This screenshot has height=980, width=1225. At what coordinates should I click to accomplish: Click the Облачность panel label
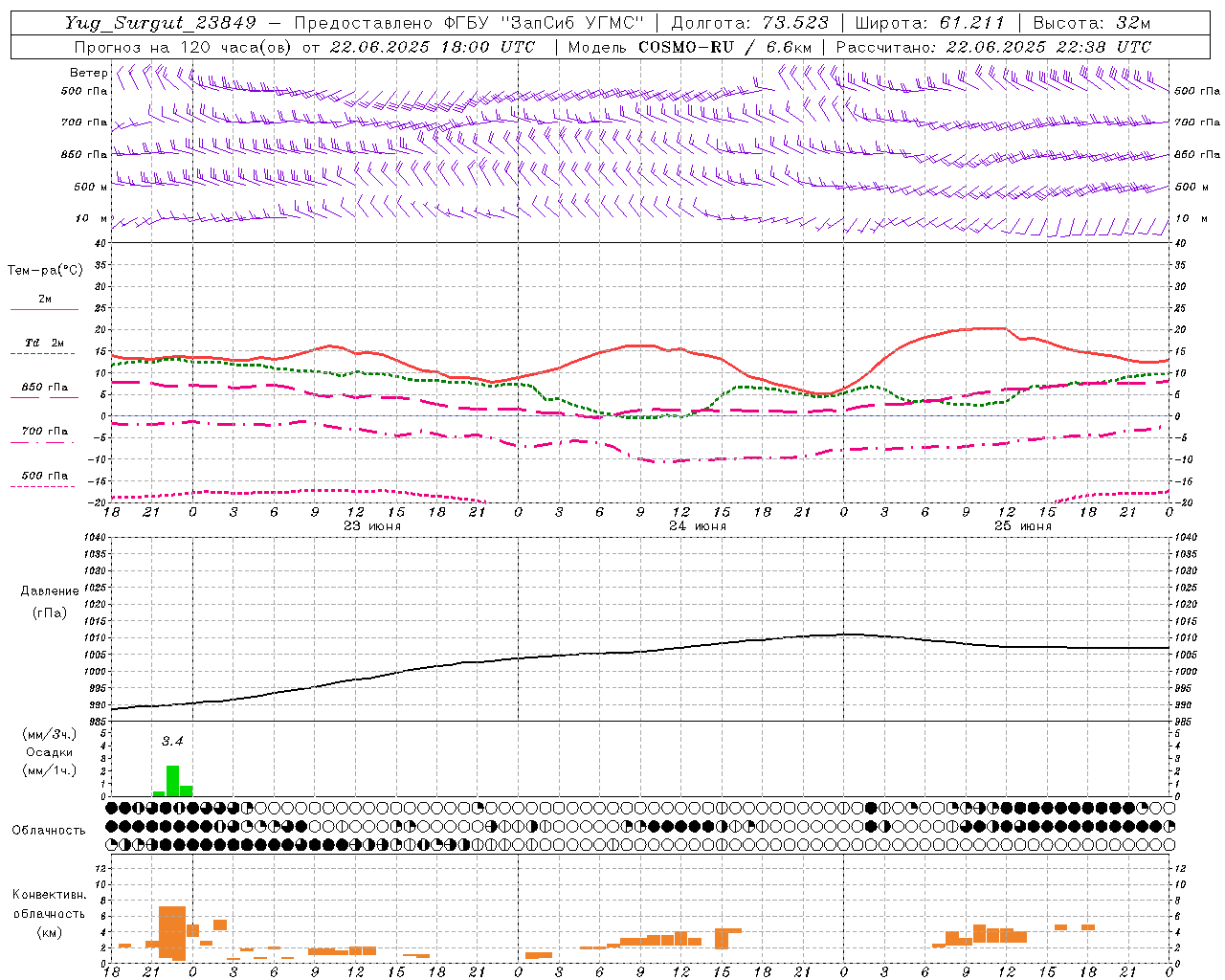(49, 830)
